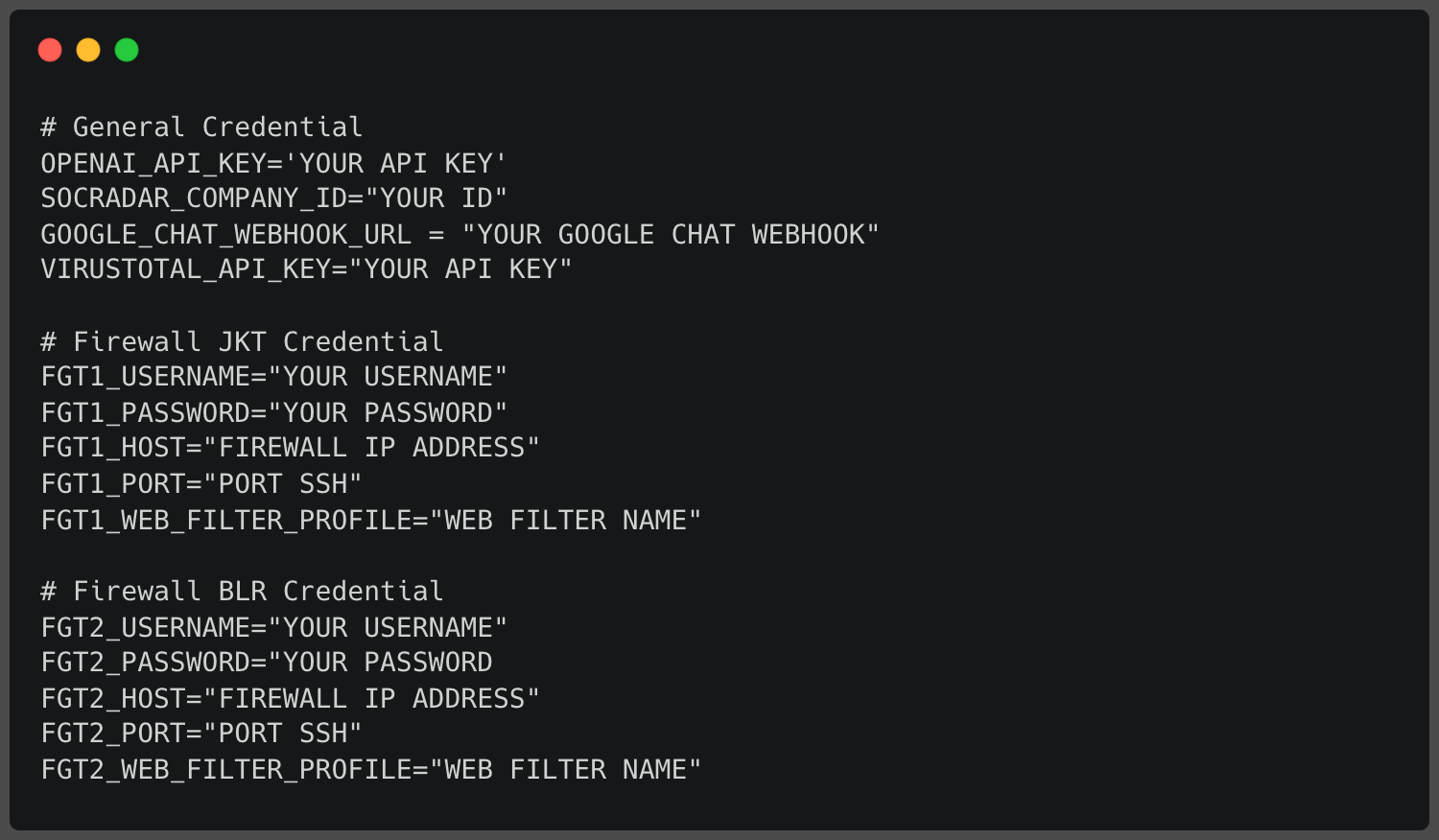
Task: Select the FGT1_PORT line
Action: (201, 484)
